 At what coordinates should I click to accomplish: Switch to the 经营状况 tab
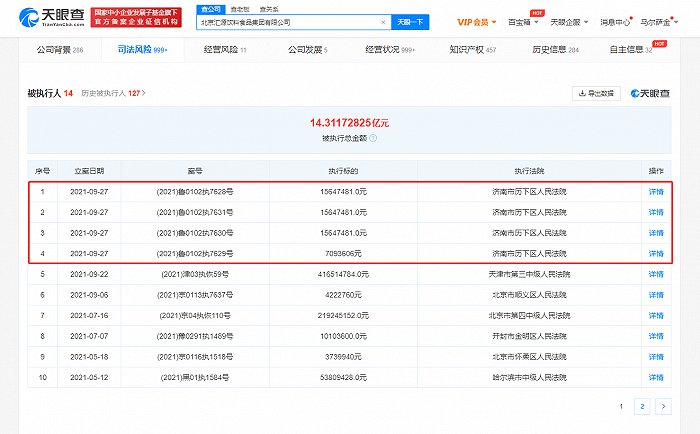pos(390,50)
